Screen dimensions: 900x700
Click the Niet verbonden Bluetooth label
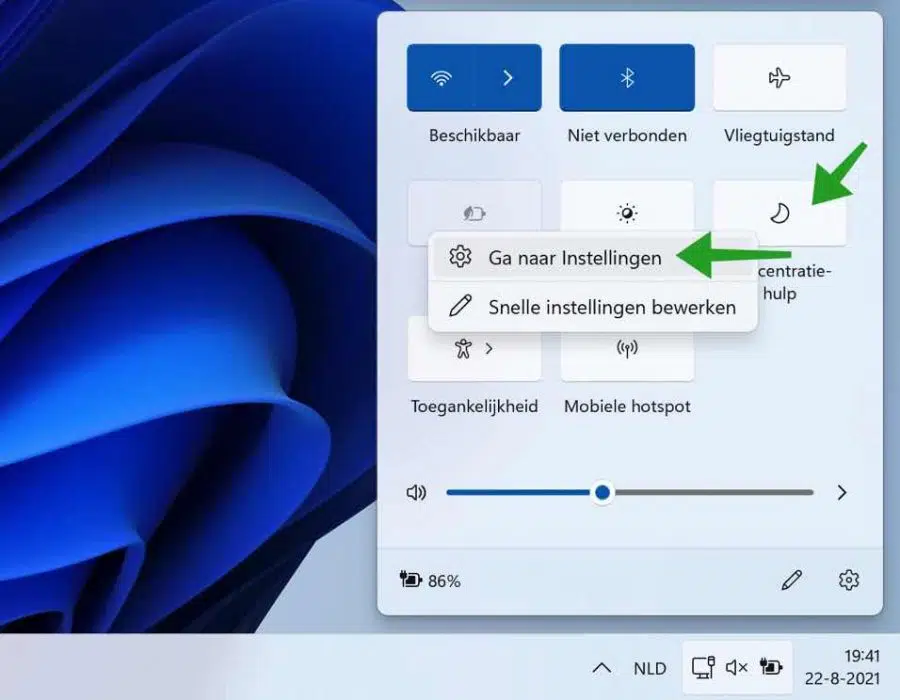627,135
